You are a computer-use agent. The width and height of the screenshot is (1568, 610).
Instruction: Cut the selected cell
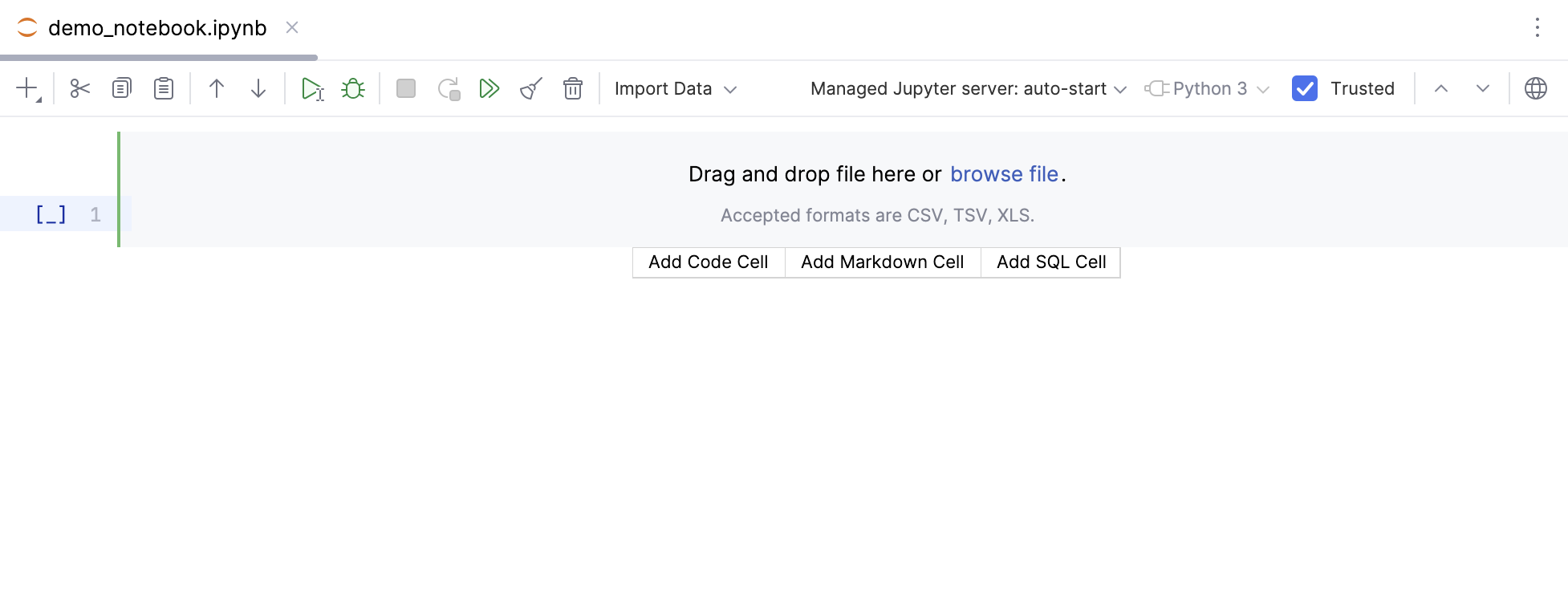pyautogui.click(x=79, y=88)
